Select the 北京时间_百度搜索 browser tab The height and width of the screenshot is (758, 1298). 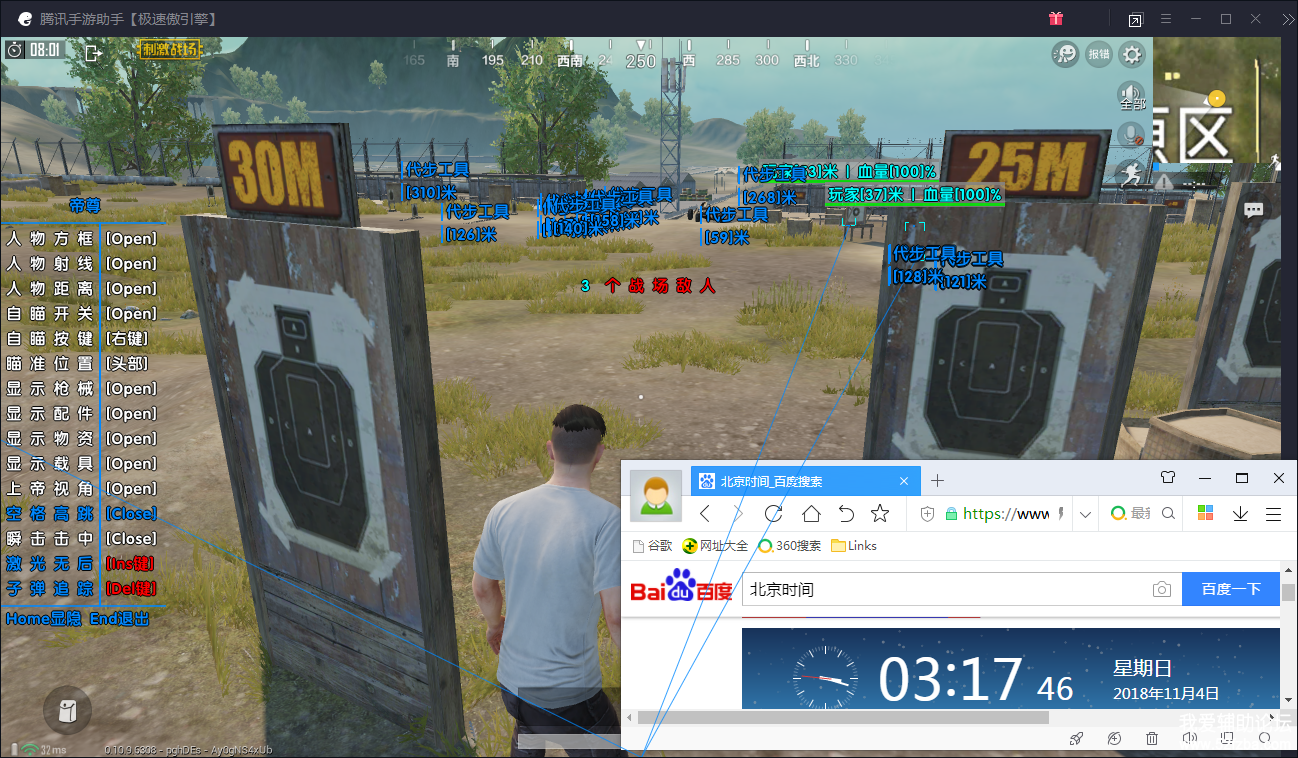coord(805,481)
